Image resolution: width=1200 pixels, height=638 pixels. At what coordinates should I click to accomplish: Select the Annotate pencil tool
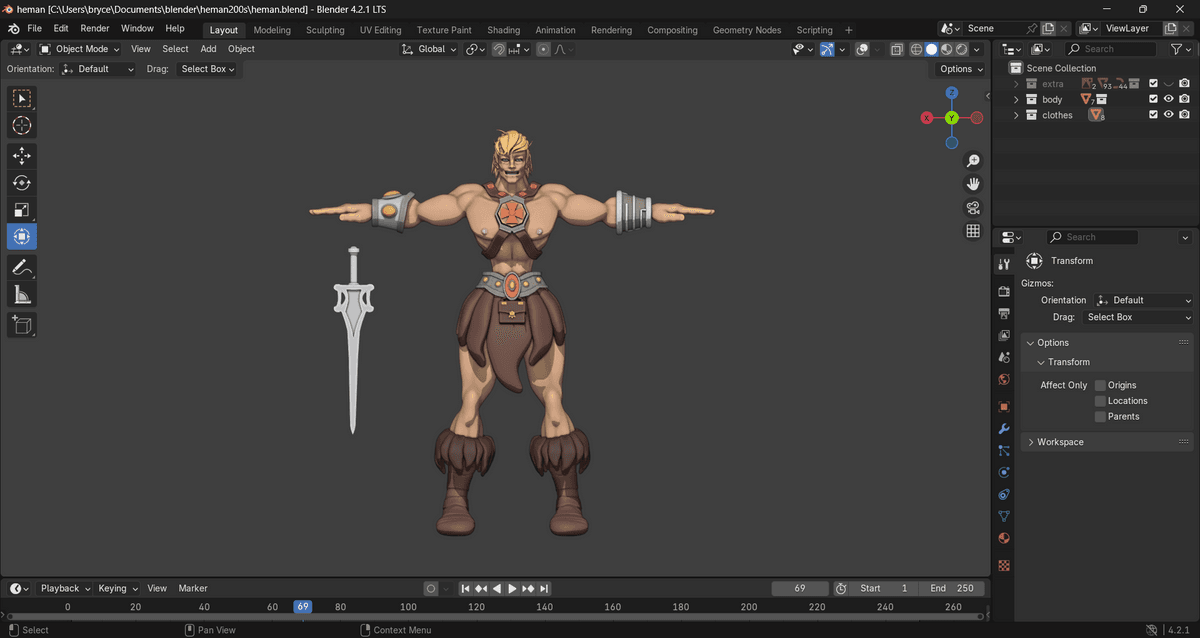(x=21, y=267)
